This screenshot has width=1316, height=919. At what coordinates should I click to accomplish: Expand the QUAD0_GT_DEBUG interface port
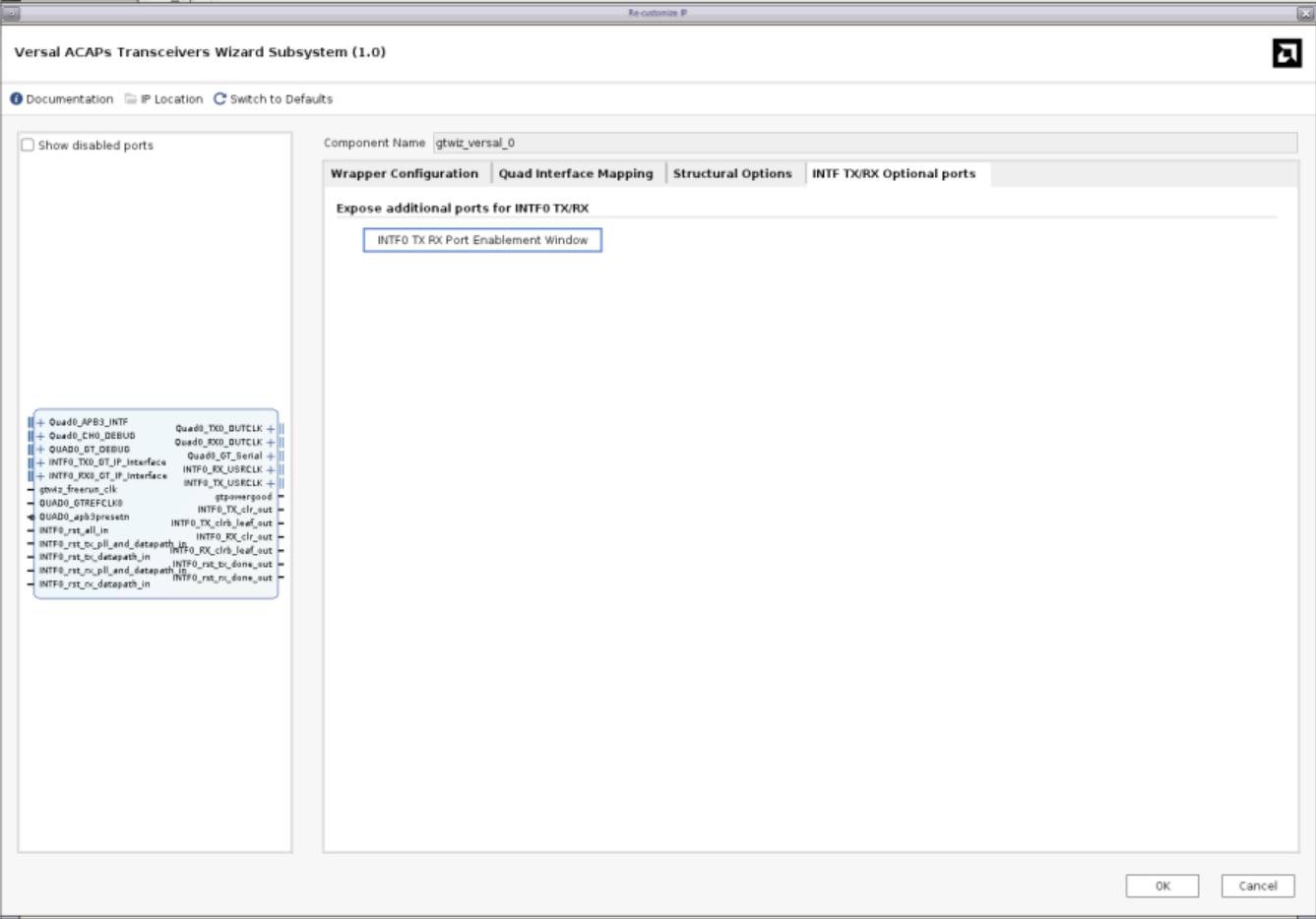point(40,450)
